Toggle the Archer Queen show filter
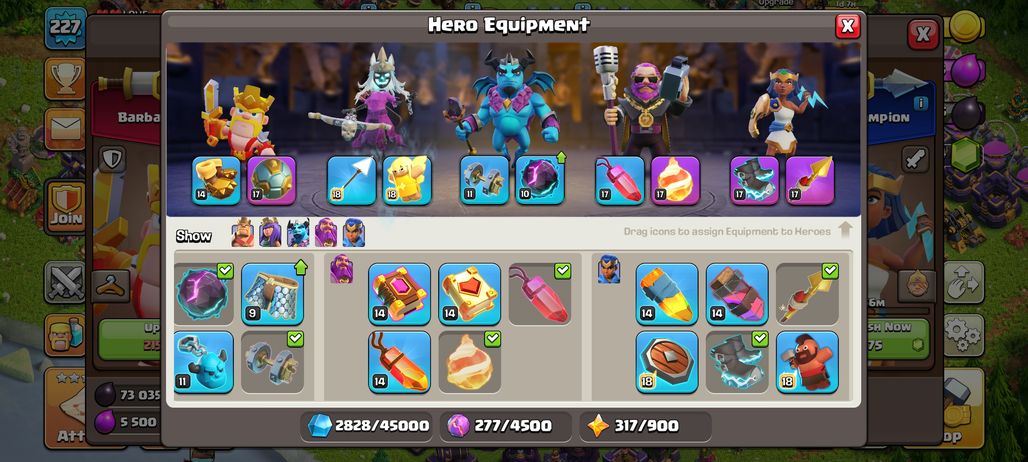 pos(270,233)
